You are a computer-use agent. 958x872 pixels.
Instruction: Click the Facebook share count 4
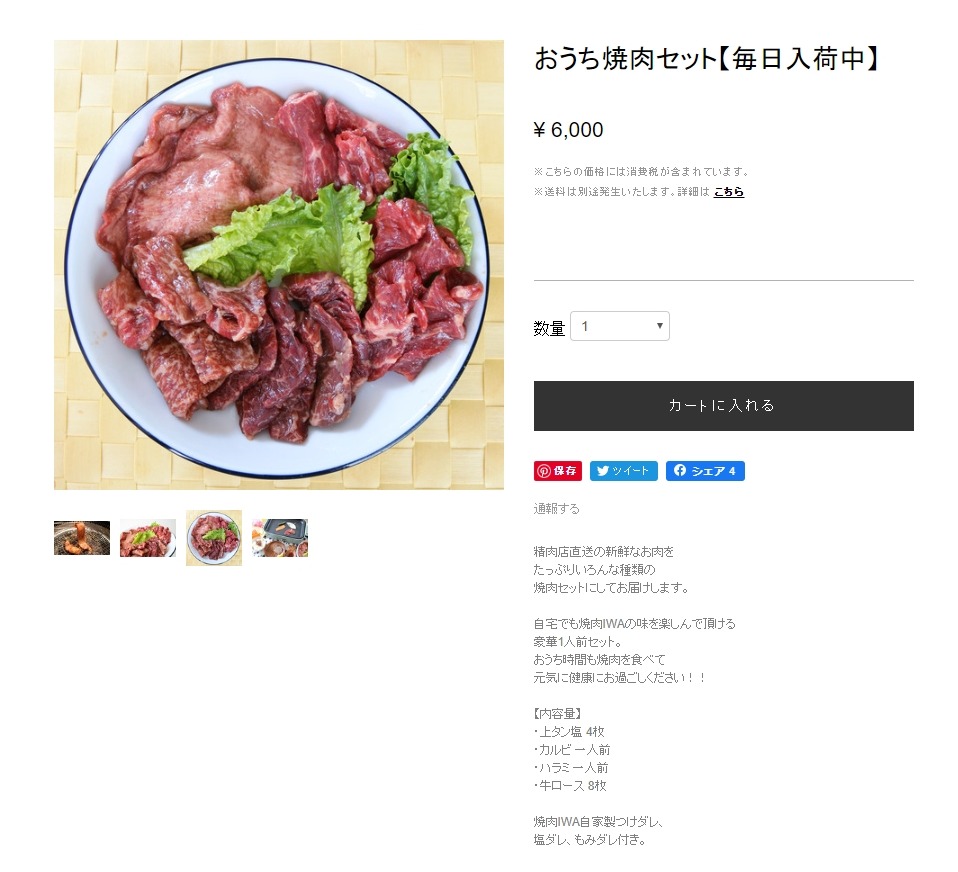coord(732,471)
